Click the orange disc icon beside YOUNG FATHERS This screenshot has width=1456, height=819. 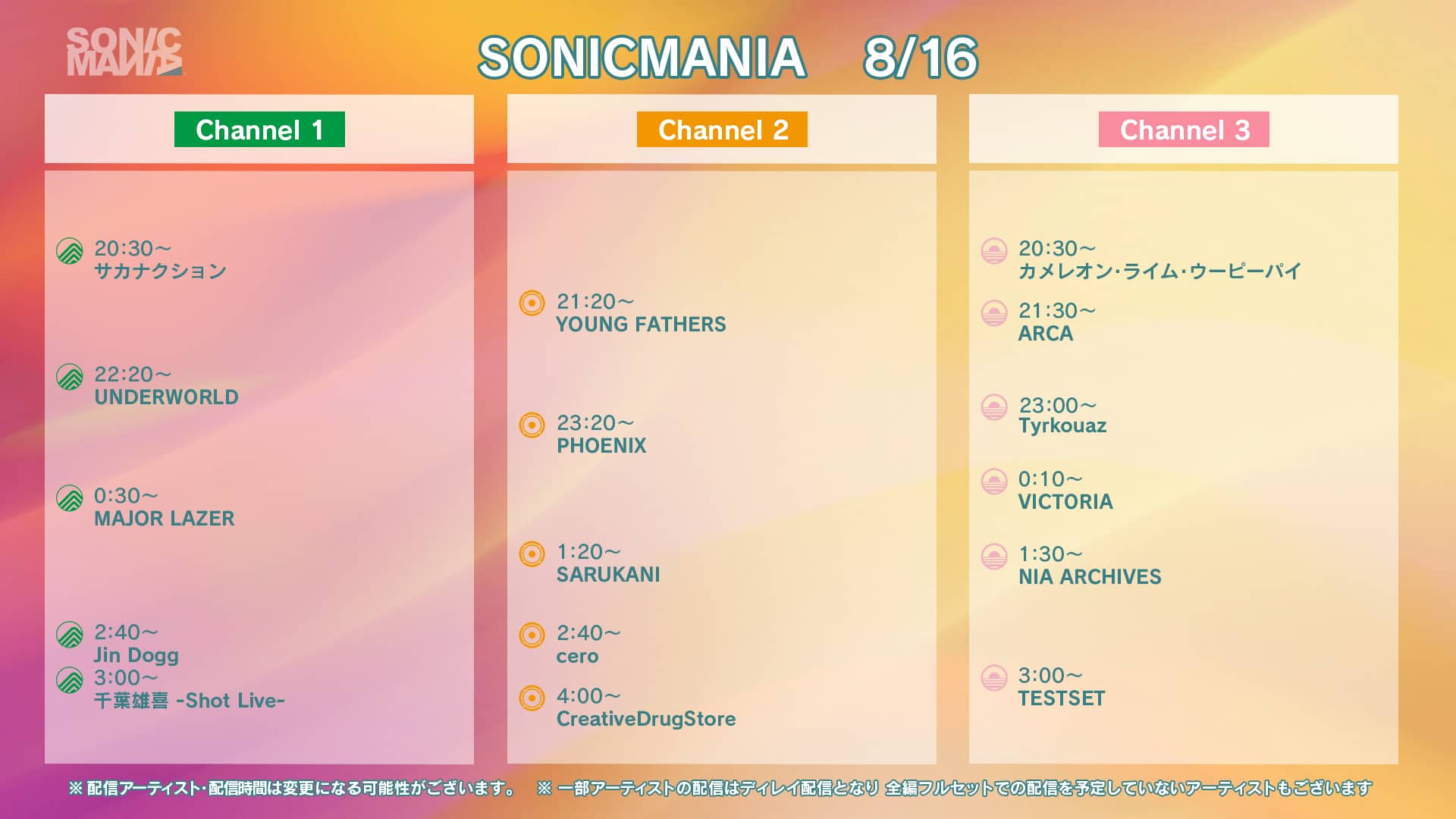click(532, 303)
